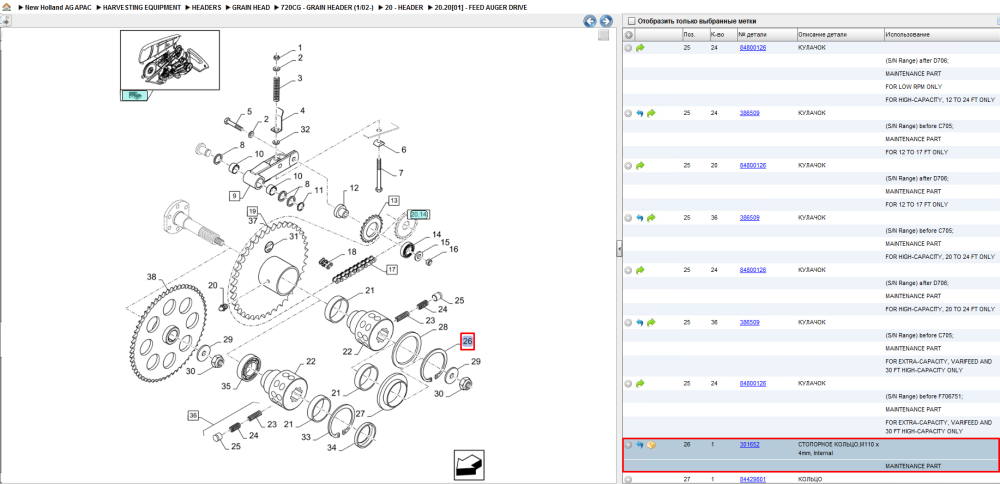The image size is (1000, 484).
Task: Select callout 33 on the diagram
Action: (305, 437)
